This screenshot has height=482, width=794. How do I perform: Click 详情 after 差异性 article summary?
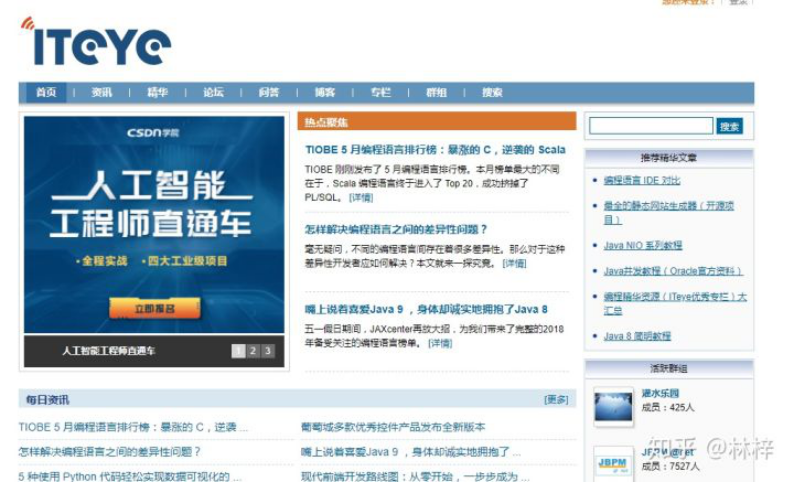[x=514, y=263]
